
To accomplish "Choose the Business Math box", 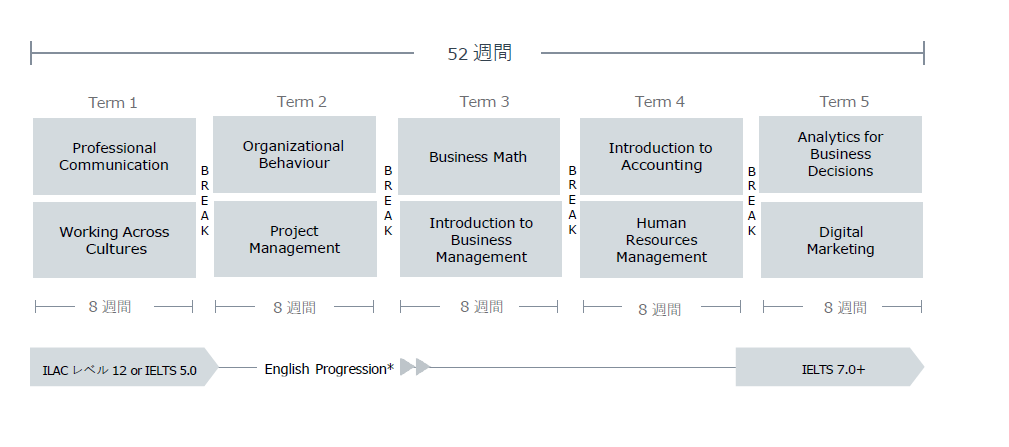I will tap(479, 156).
